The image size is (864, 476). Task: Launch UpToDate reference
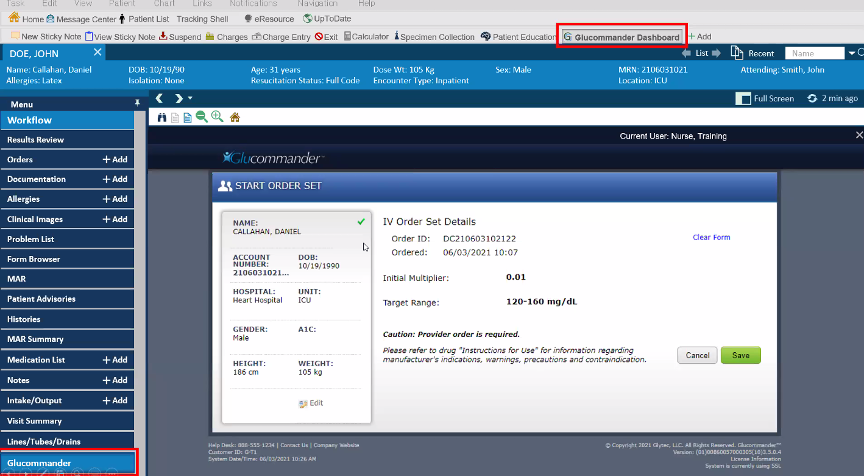pyautogui.click(x=327, y=19)
